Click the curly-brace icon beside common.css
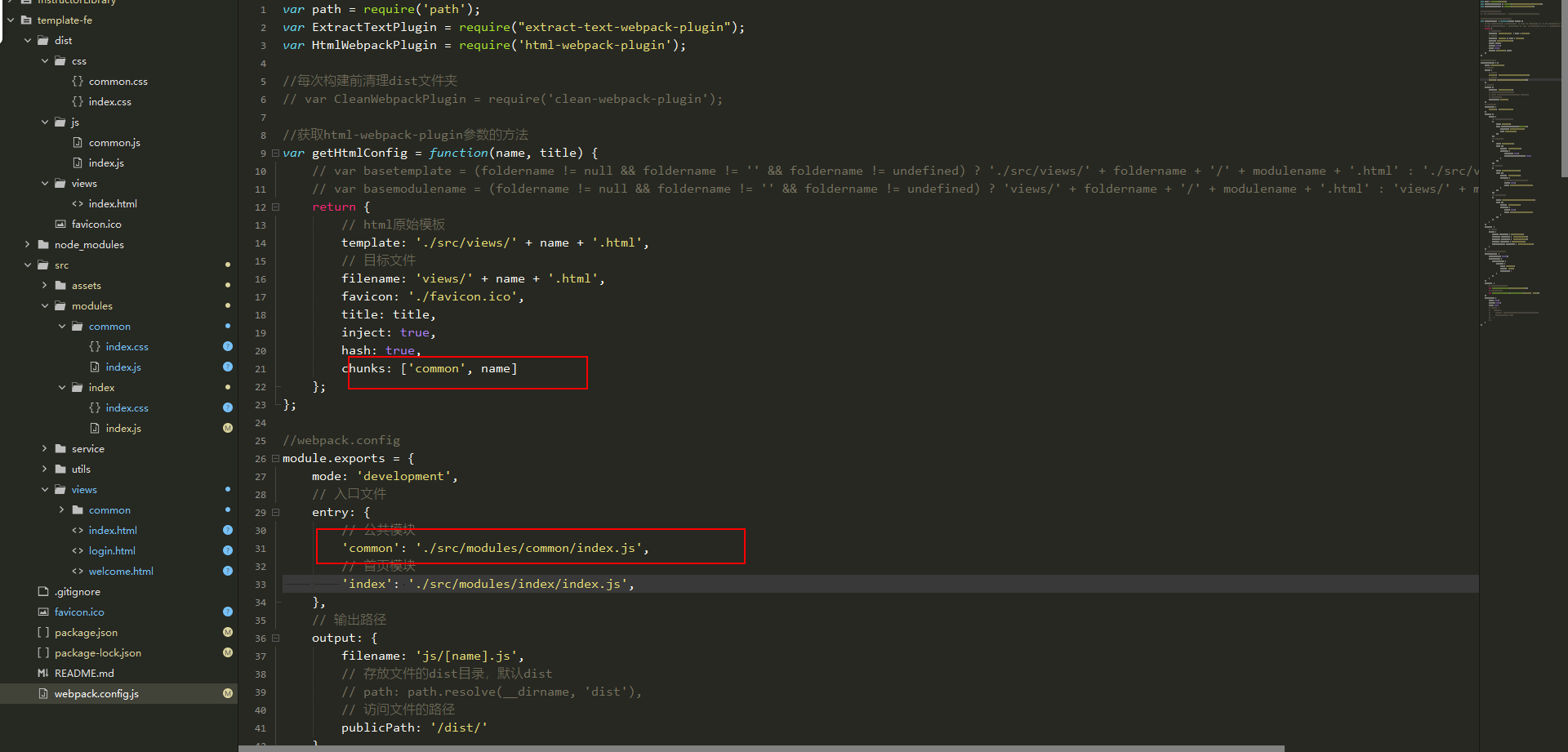 pyautogui.click(x=78, y=81)
